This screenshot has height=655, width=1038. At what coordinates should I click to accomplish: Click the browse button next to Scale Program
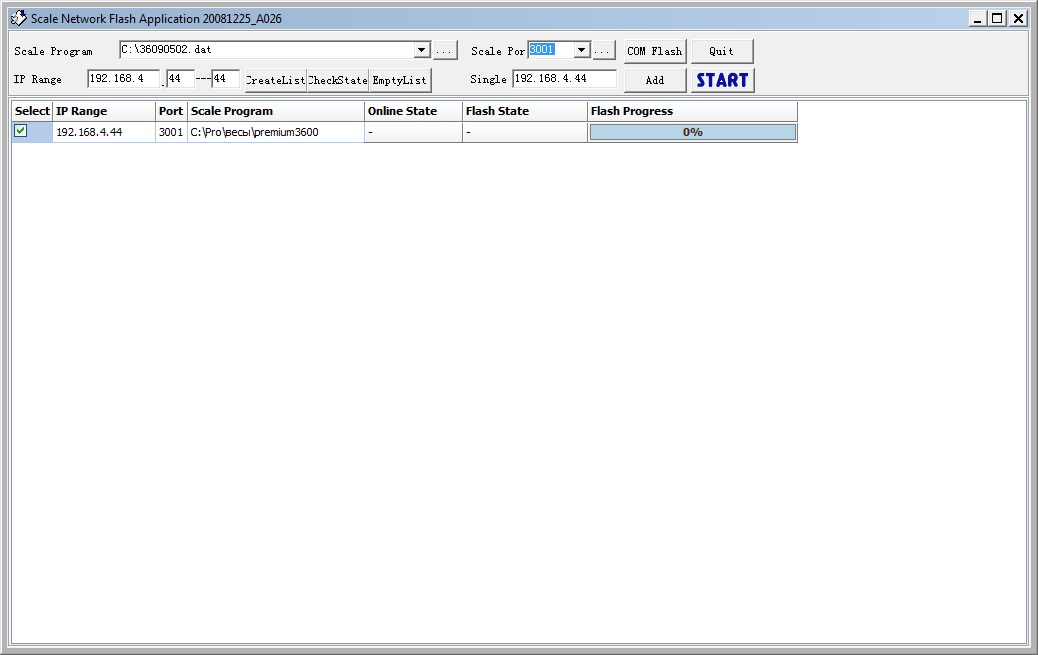[x=445, y=51]
